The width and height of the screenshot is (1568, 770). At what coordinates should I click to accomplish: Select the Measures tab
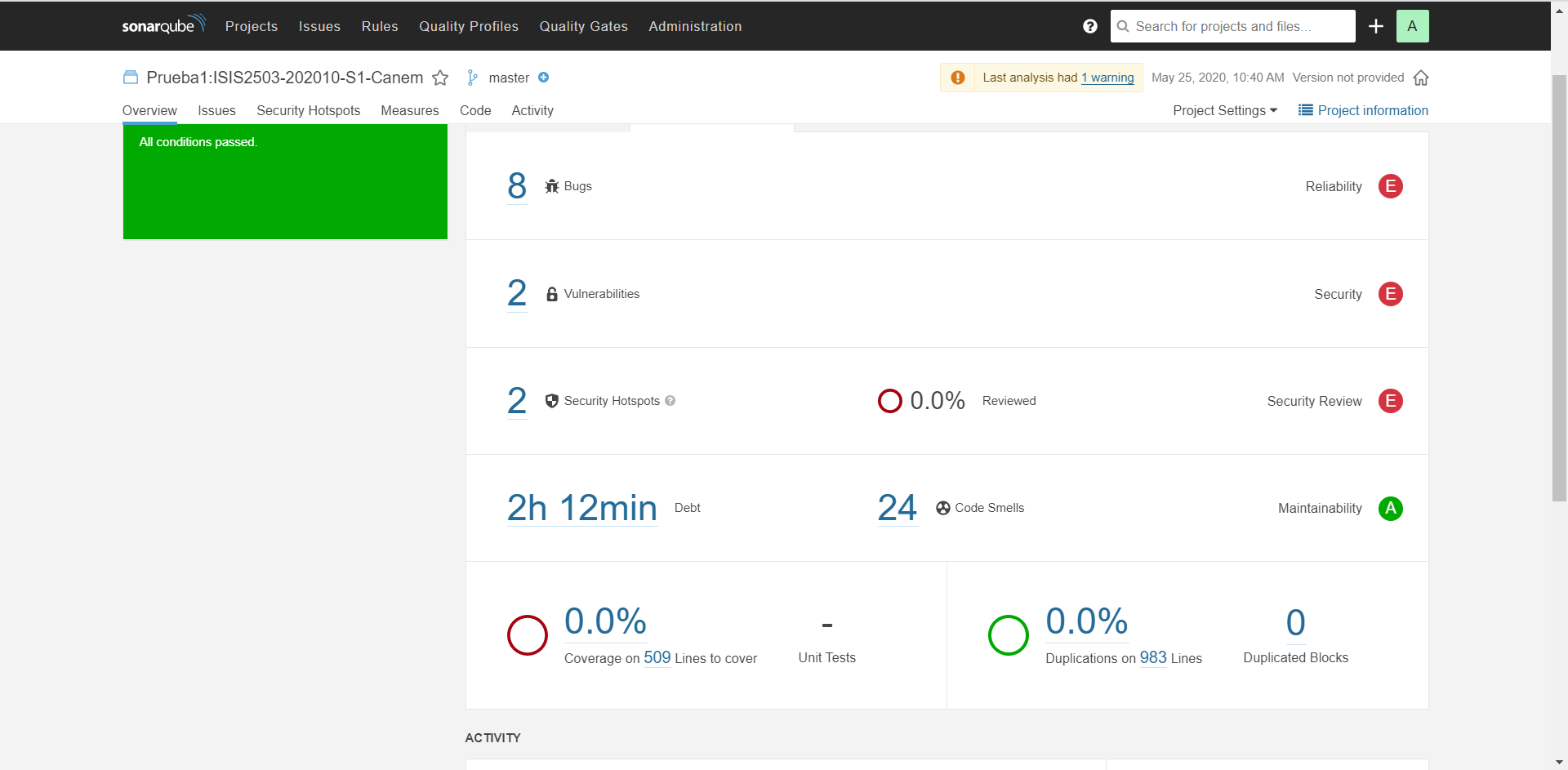pos(410,110)
